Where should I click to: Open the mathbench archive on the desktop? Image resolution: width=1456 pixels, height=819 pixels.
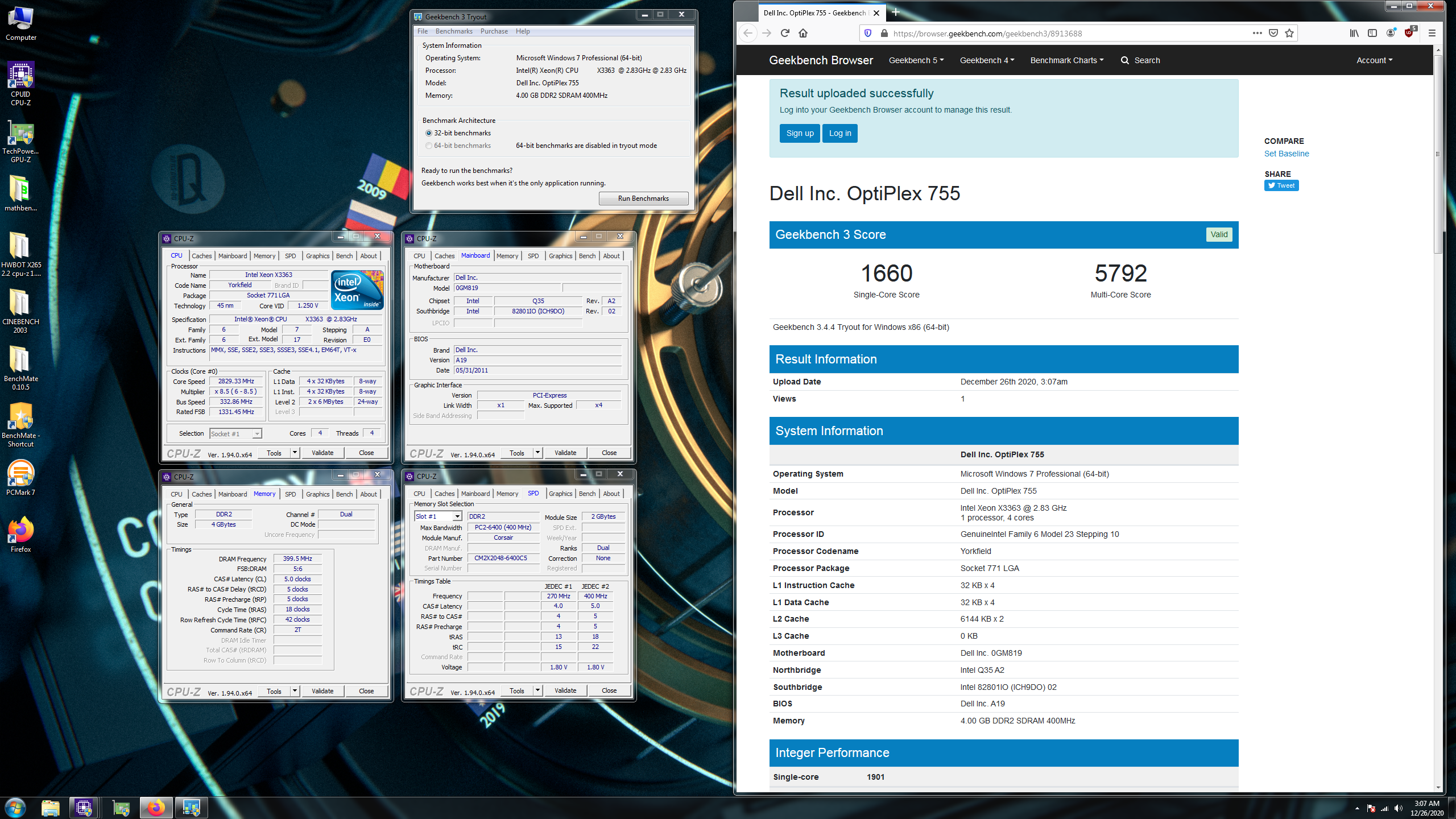click(x=21, y=193)
